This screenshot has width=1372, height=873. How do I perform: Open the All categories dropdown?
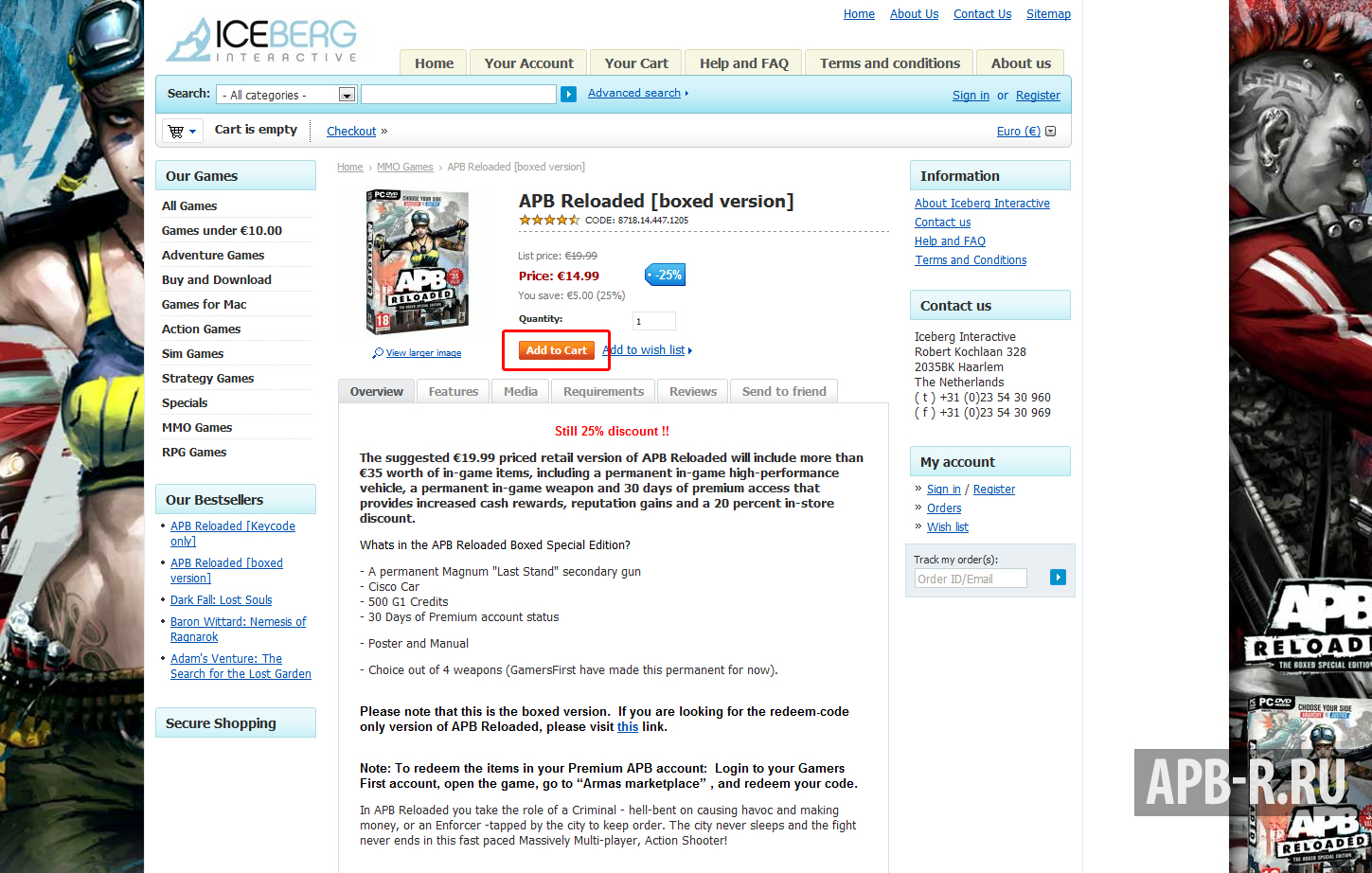coord(286,95)
